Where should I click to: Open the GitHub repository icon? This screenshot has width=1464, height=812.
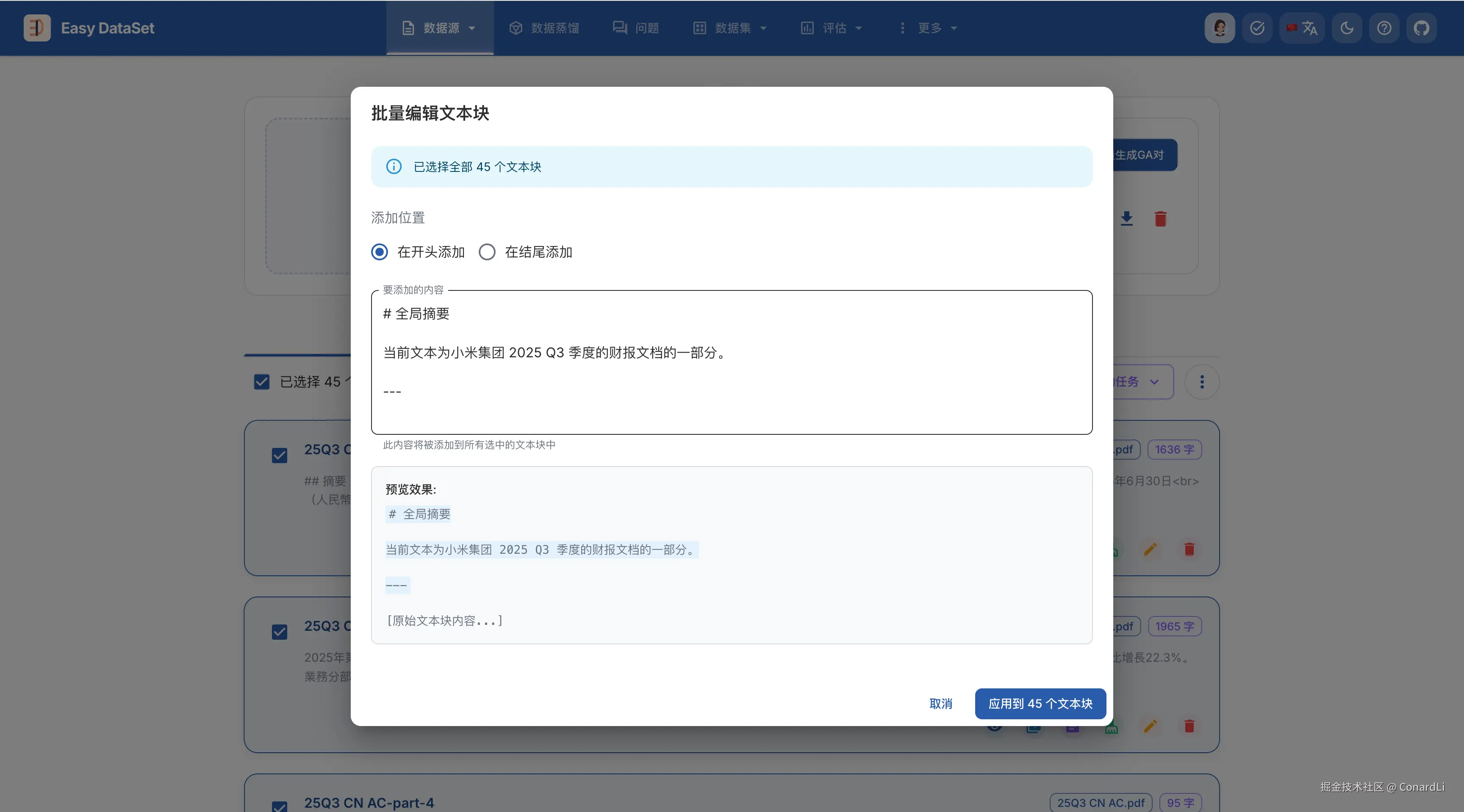[1421, 28]
